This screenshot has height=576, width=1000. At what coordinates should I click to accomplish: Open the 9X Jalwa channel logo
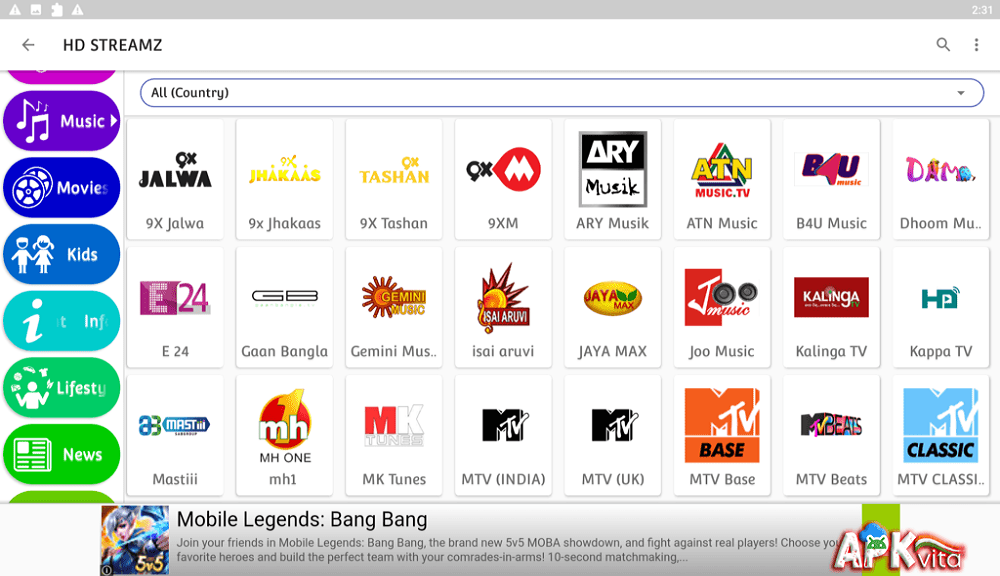[x=175, y=170]
